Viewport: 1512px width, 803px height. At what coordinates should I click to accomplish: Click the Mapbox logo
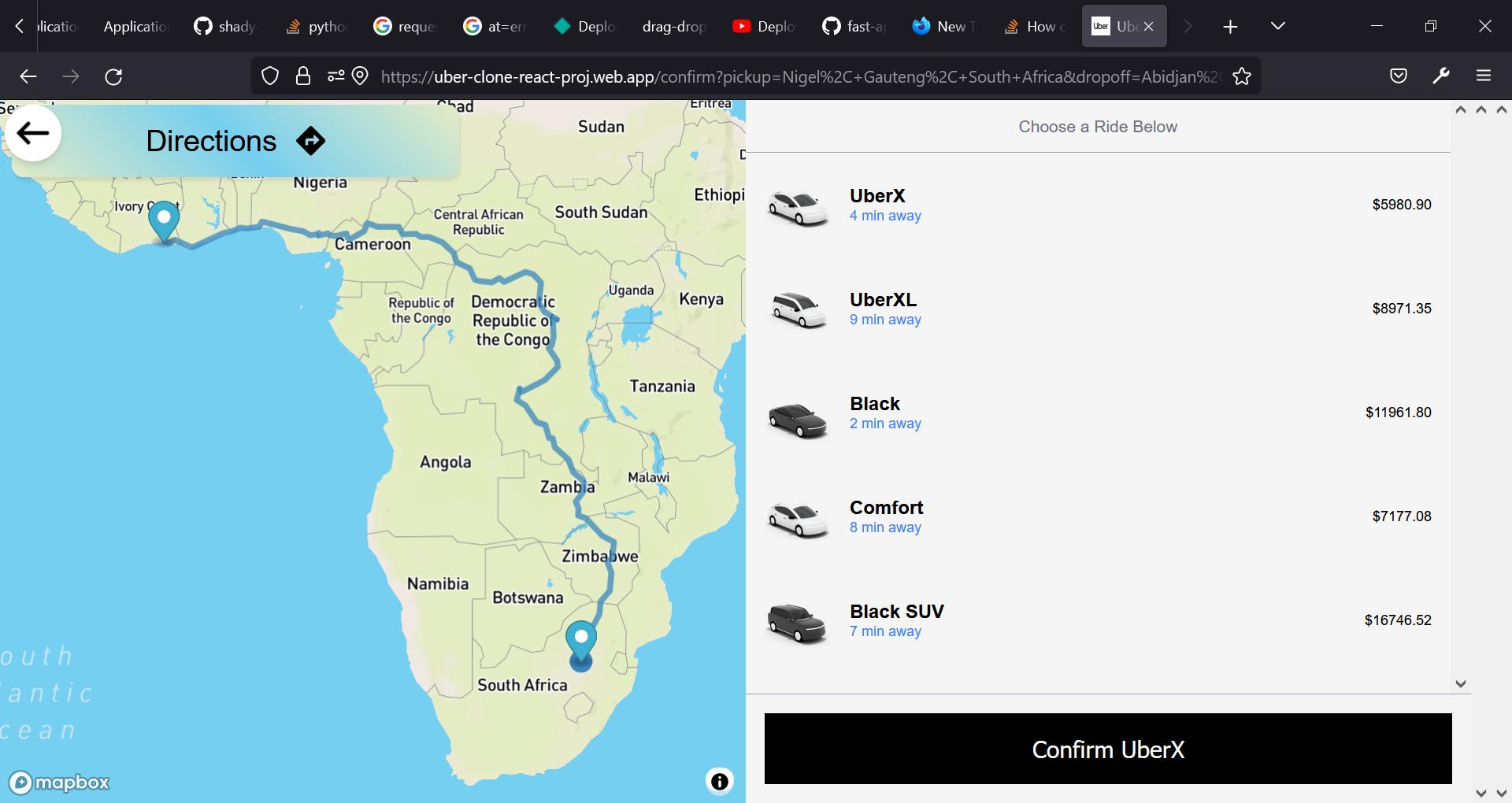(60, 783)
